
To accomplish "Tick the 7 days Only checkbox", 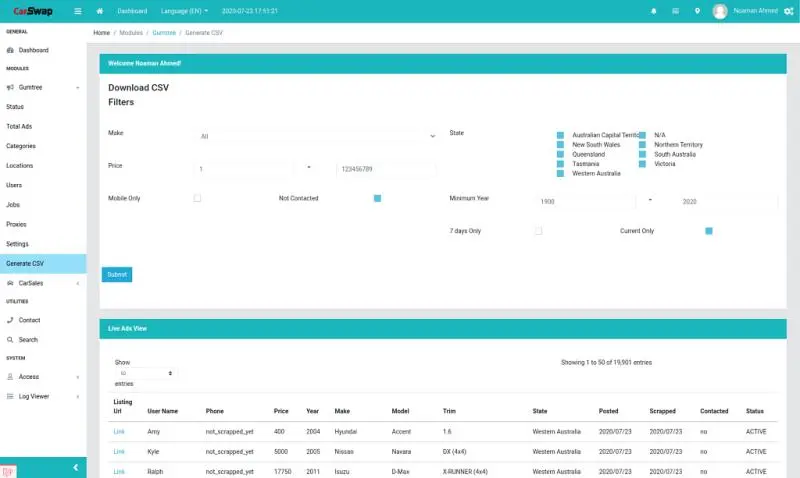I will click(538, 231).
